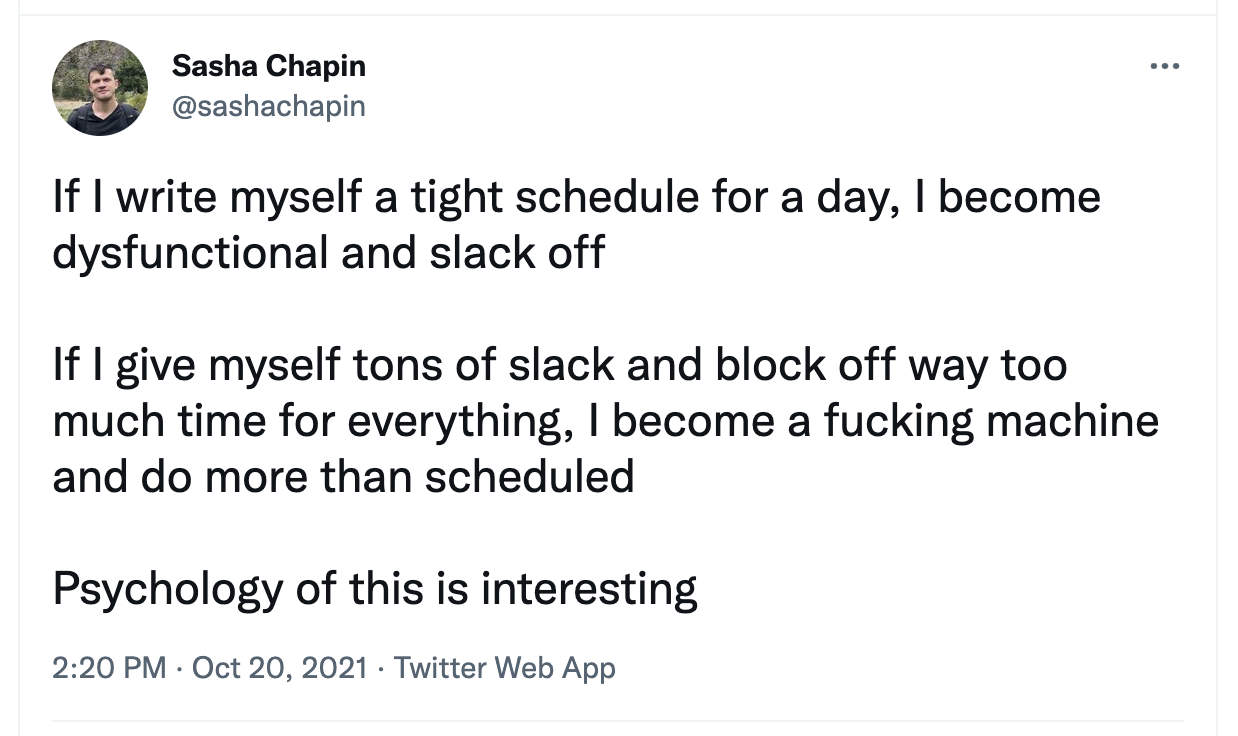Screen dimensions: 1238x736
Task: Click the Oct 20, 2021 date
Action: point(279,667)
